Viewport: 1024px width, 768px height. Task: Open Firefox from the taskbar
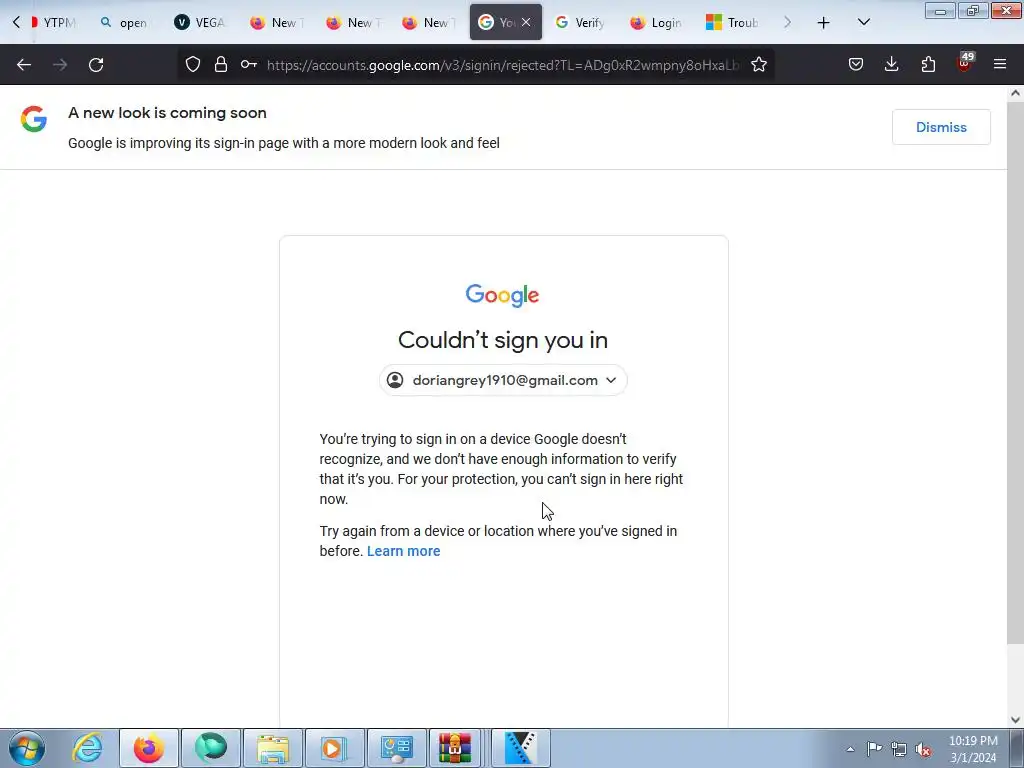[149, 748]
